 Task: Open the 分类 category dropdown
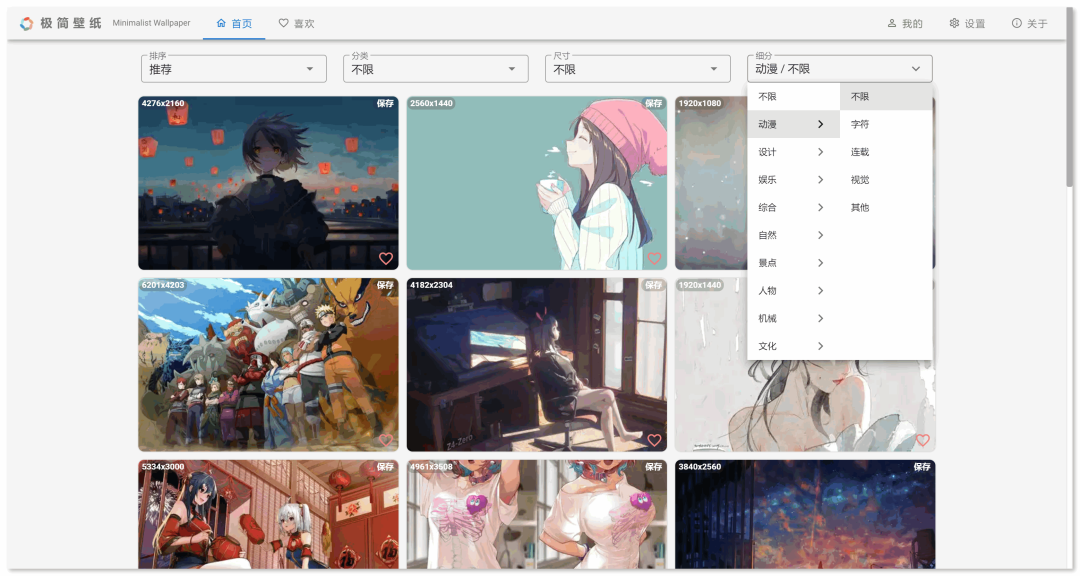click(x=435, y=69)
